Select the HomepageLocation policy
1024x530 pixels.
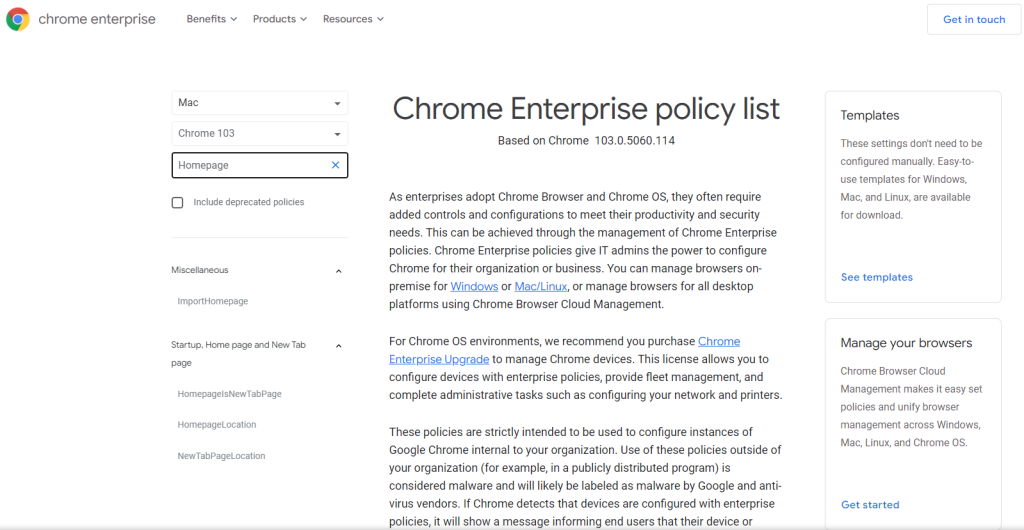[217, 425]
